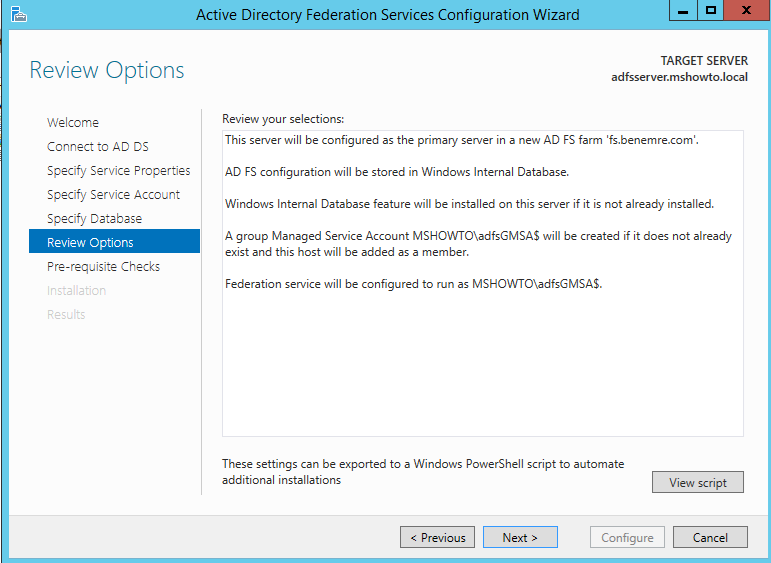Click the View script button
Viewport: 771px width, 563px height.
coord(698,482)
